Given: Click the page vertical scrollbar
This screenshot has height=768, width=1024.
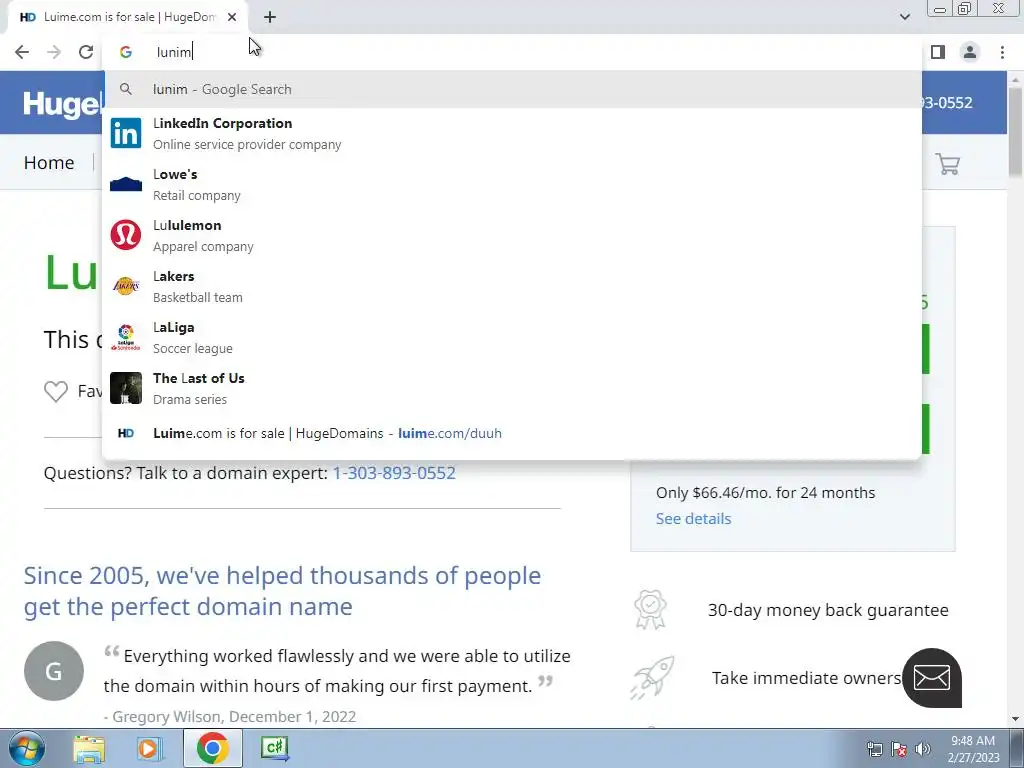Looking at the screenshot, I should (x=1015, y=131).
